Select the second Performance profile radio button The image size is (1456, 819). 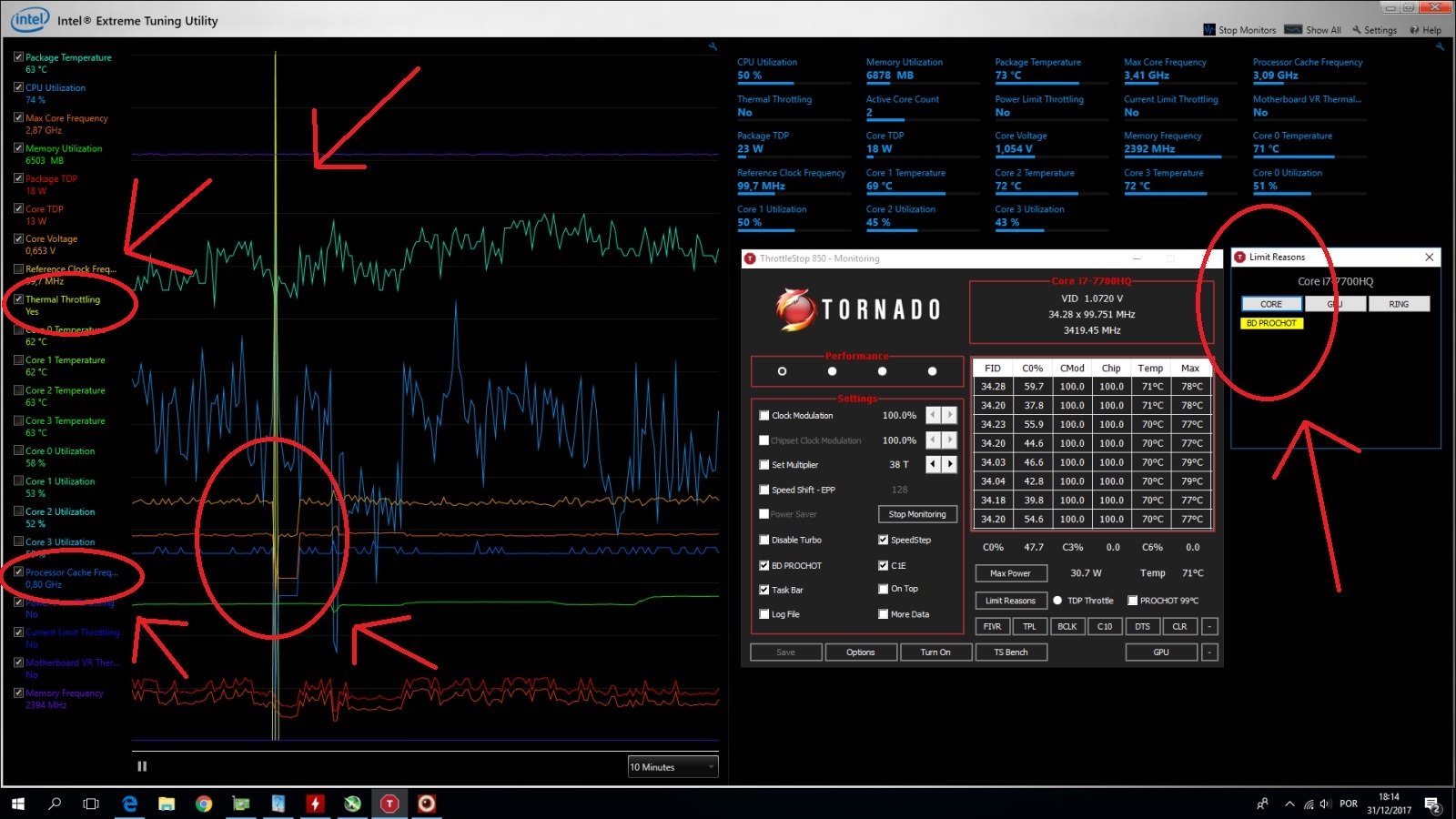pos(832,371)
